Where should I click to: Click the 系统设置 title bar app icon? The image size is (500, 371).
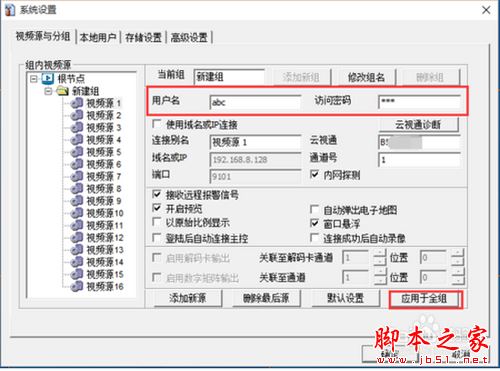pyautogui.click(x=10, y=10)
